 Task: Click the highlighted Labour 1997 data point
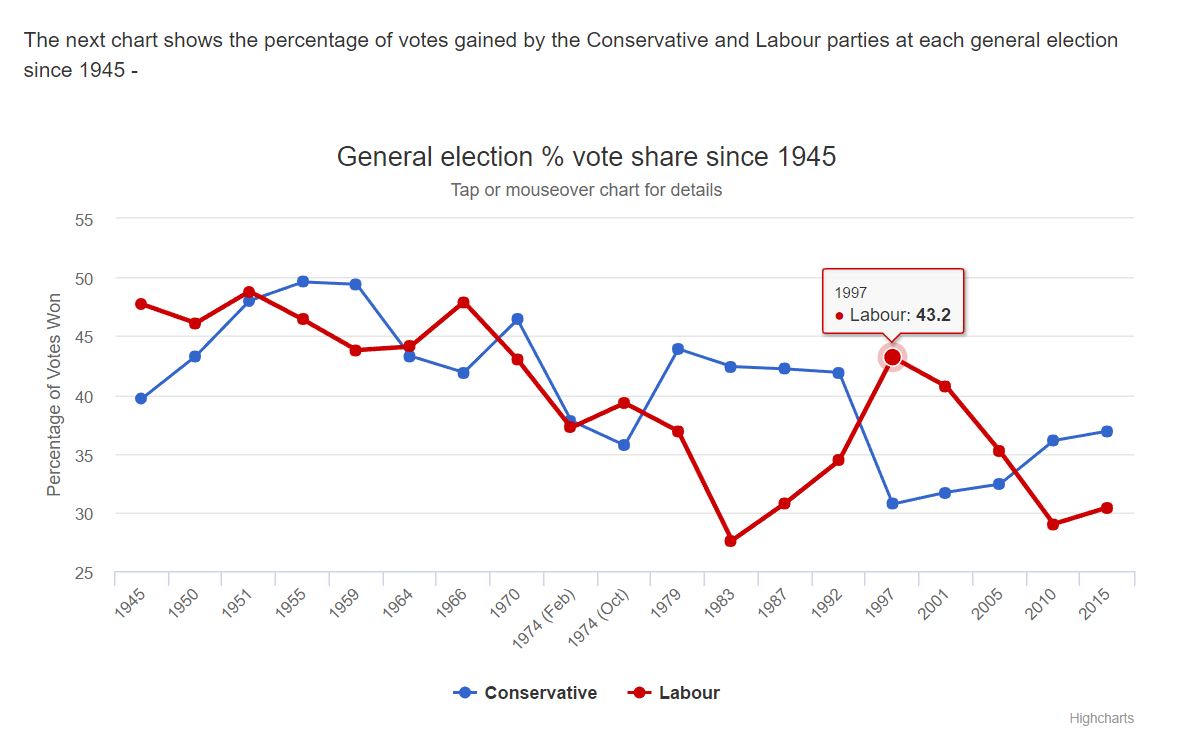[x=892, y=357]
